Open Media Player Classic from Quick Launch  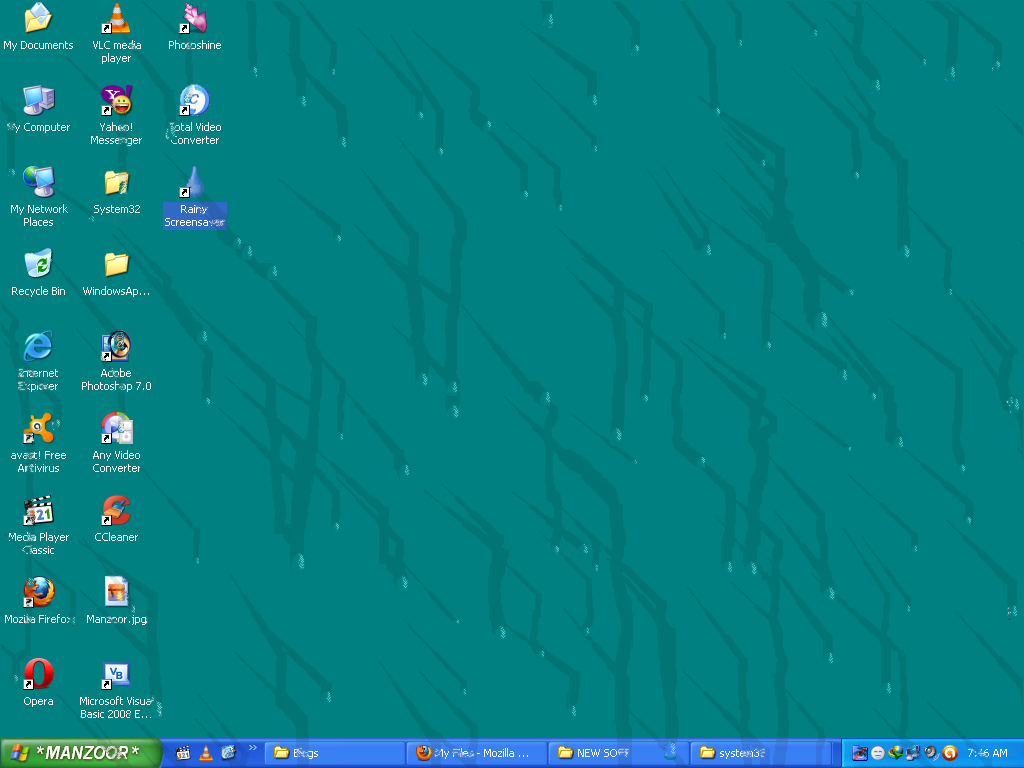click(183, 753)
